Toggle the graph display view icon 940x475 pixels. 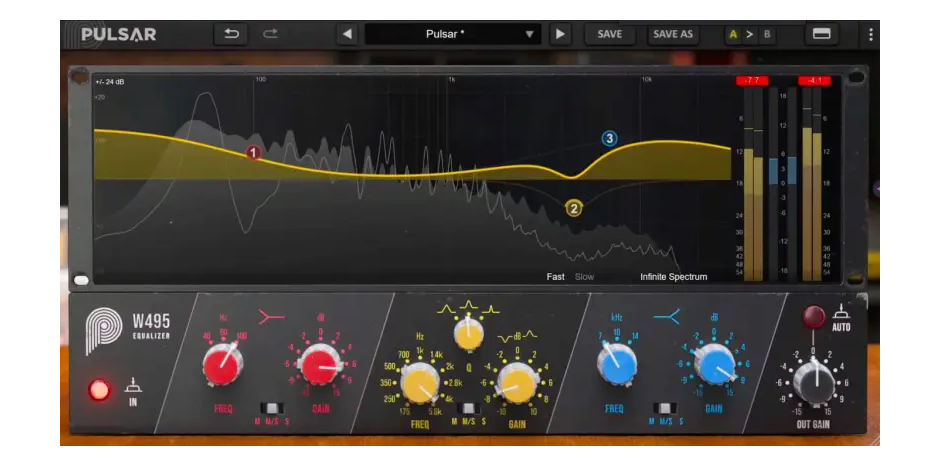click(821, 34)
